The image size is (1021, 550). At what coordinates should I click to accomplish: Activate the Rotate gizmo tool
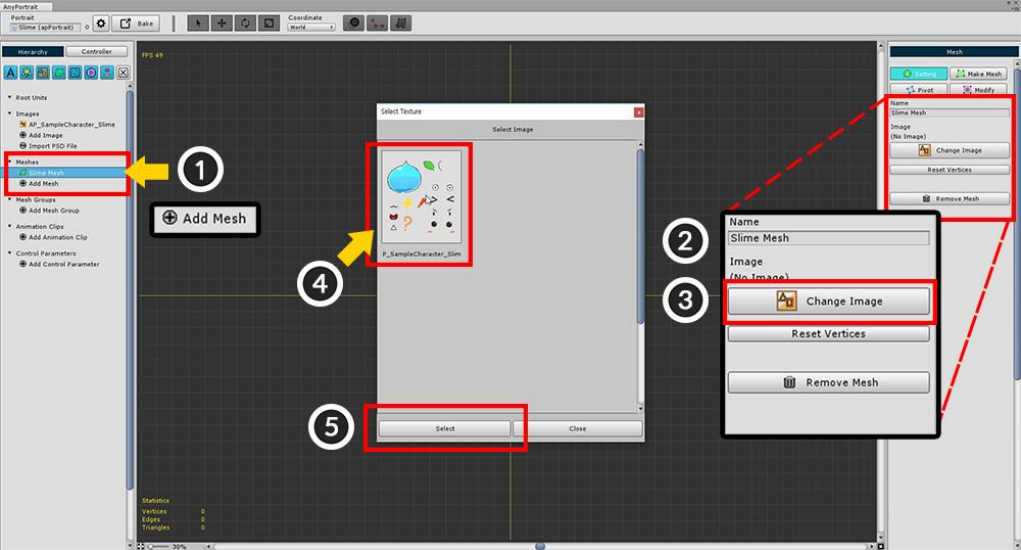point(245,23)
